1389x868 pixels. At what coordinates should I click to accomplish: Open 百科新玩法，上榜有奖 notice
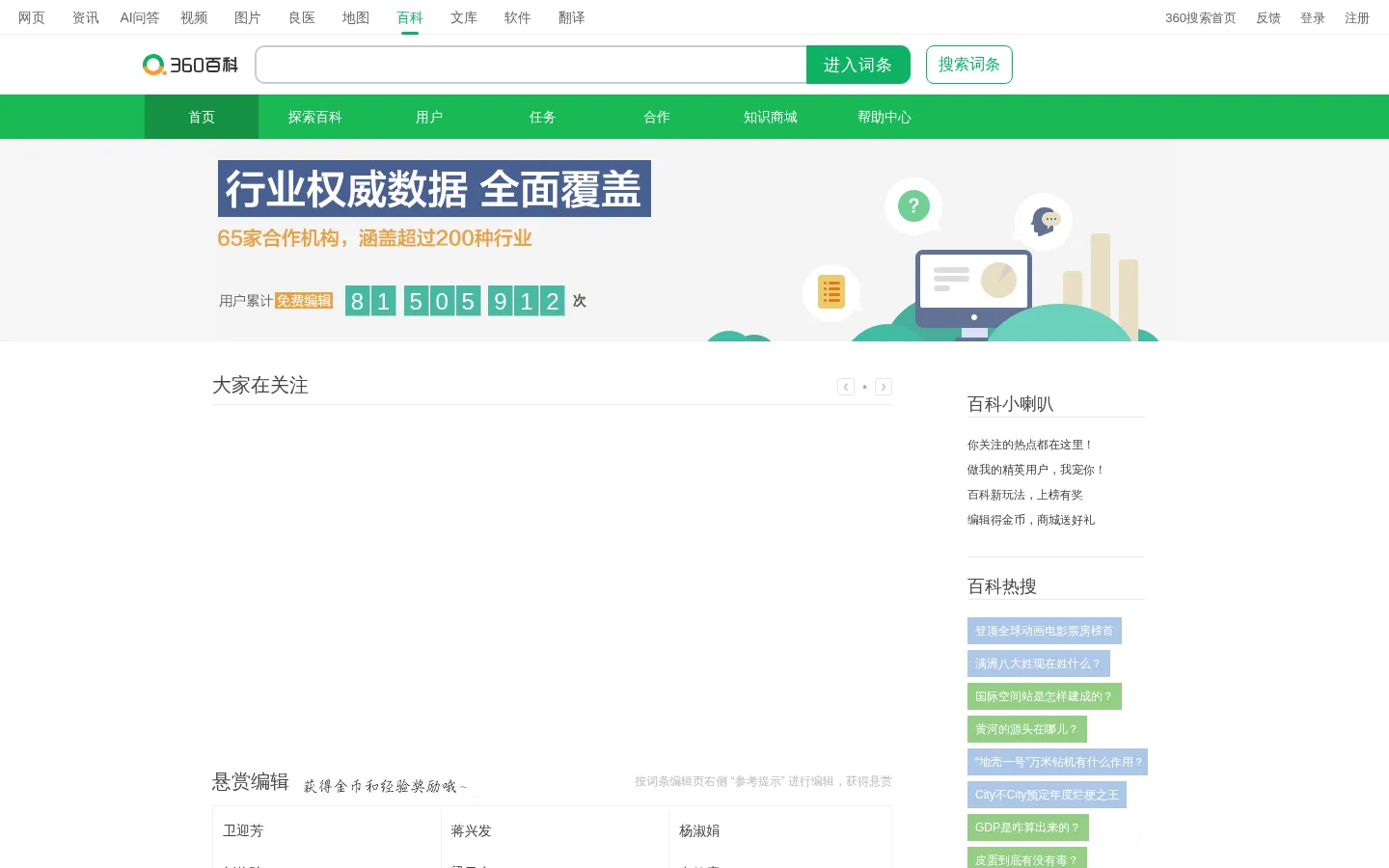pos(1025,495)
